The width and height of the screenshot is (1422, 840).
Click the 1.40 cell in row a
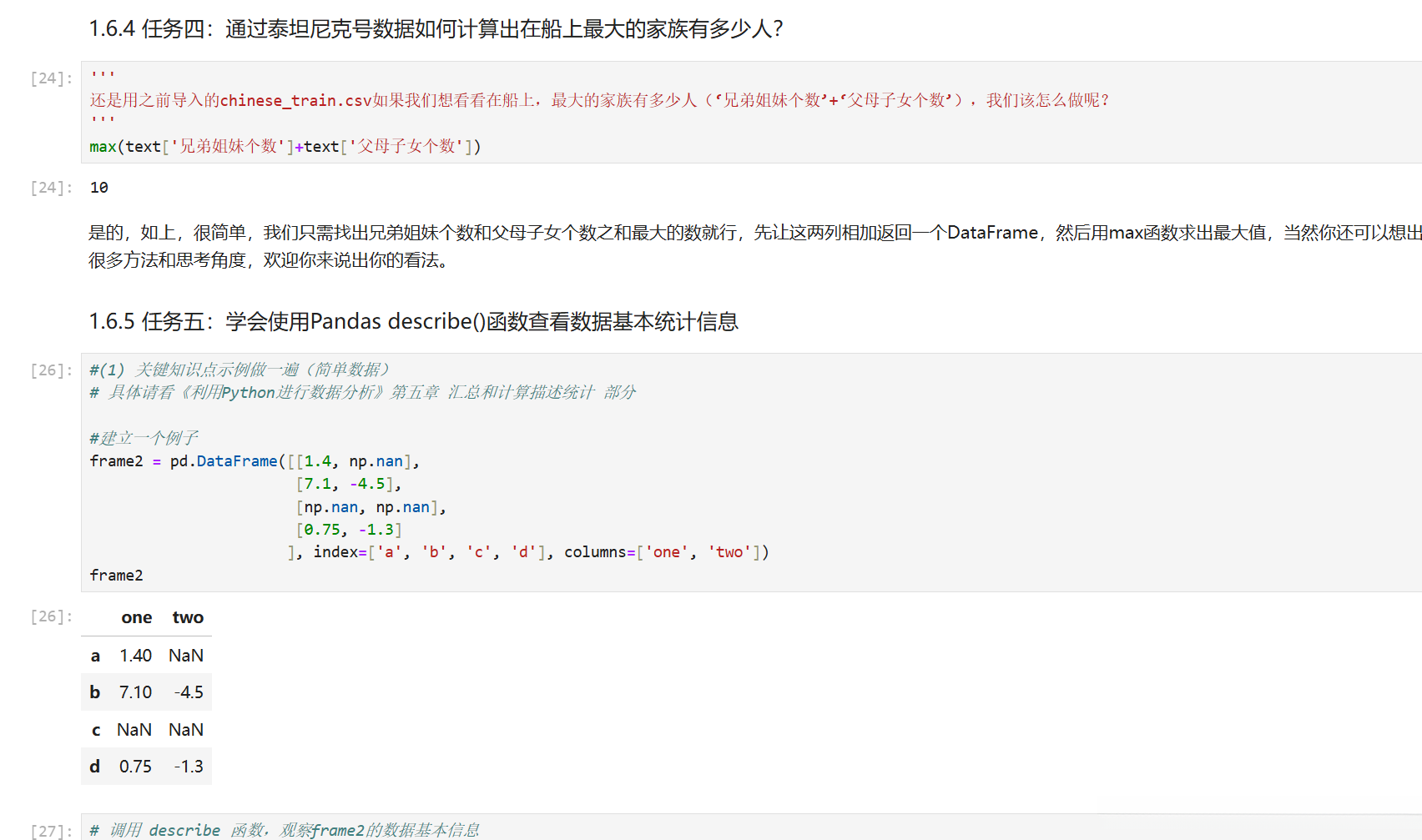click(135, 656)
